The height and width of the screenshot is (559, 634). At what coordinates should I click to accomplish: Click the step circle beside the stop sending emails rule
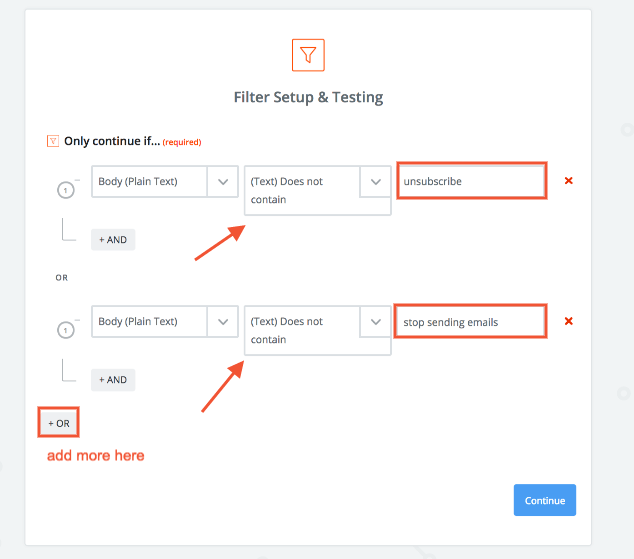coord(65,329)
